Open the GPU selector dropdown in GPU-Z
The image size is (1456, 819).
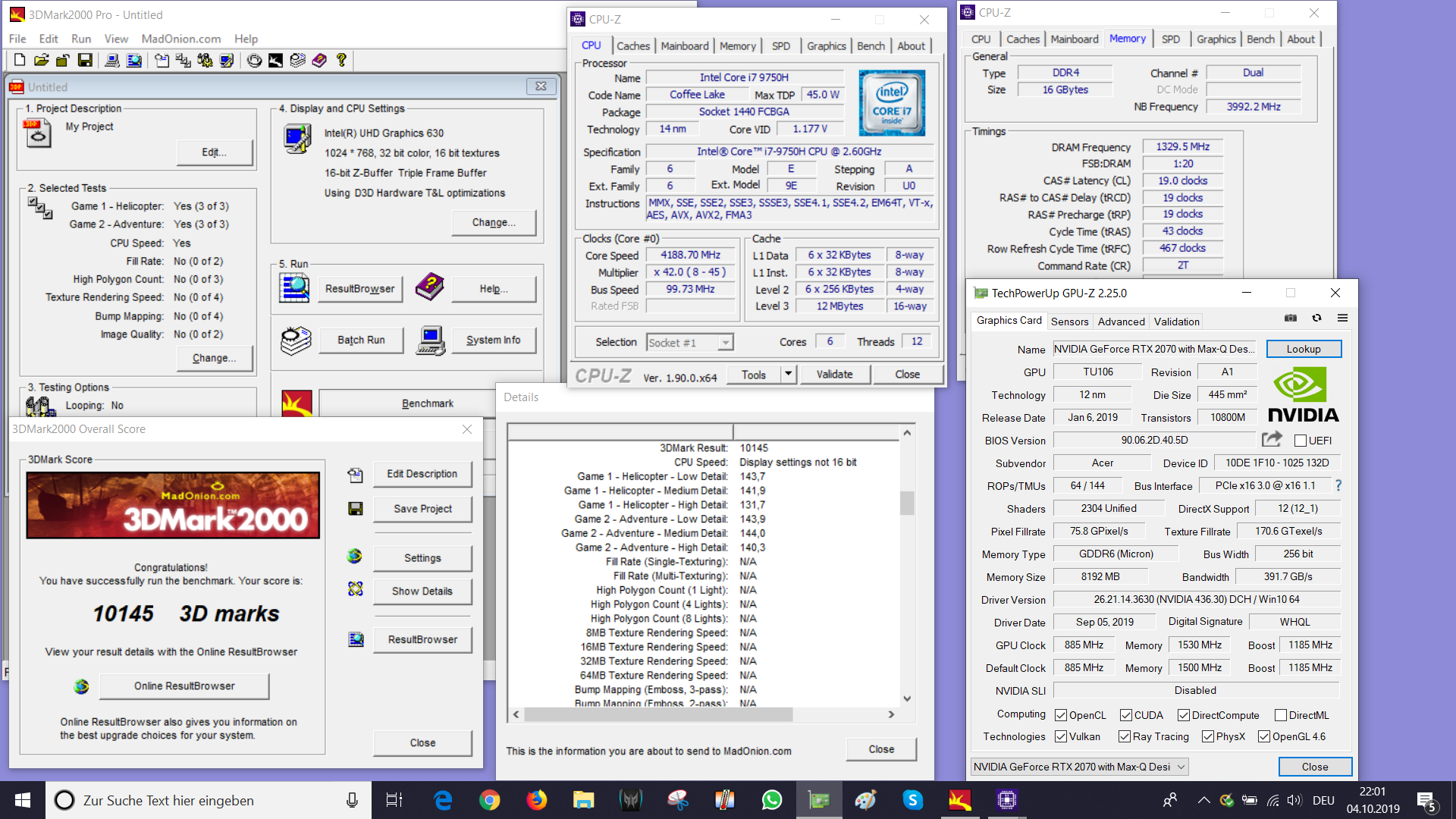[x=1080, y=767]
